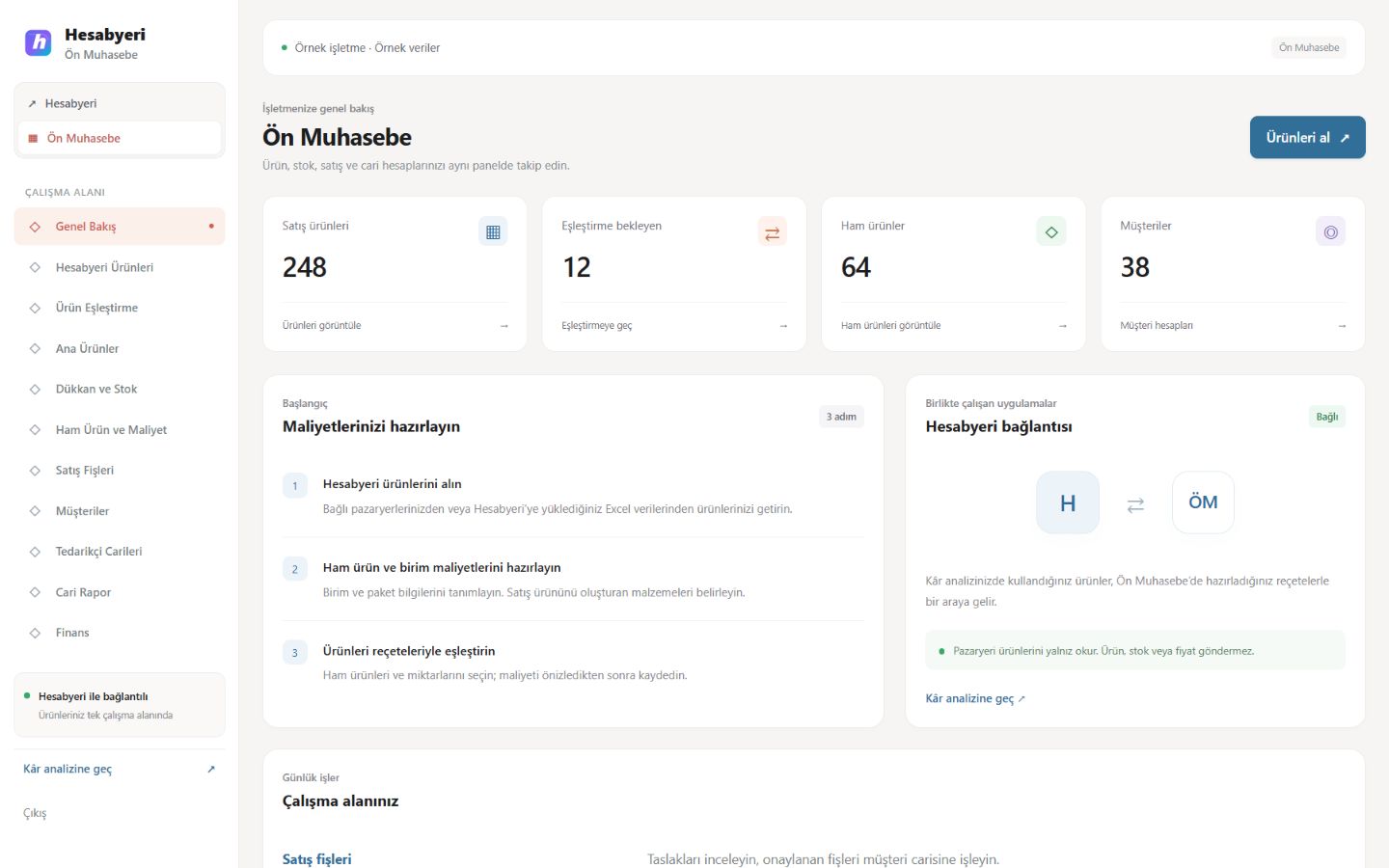Viewport: 1389px width, 868px height.
Task: Click the Ön Muhasebe badge in top bar
Action: pyautogui.click(x=1309, y=47)
